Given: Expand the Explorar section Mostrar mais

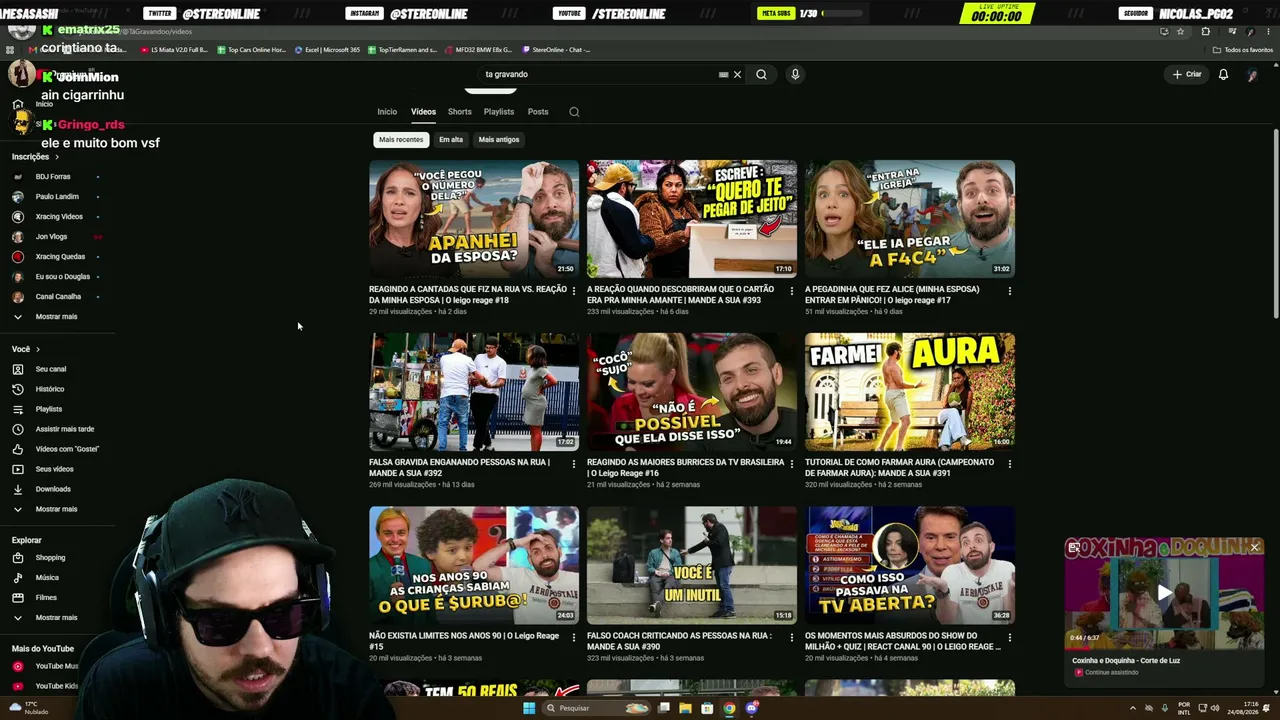Looking at the screenshot, I should [56, 618].
